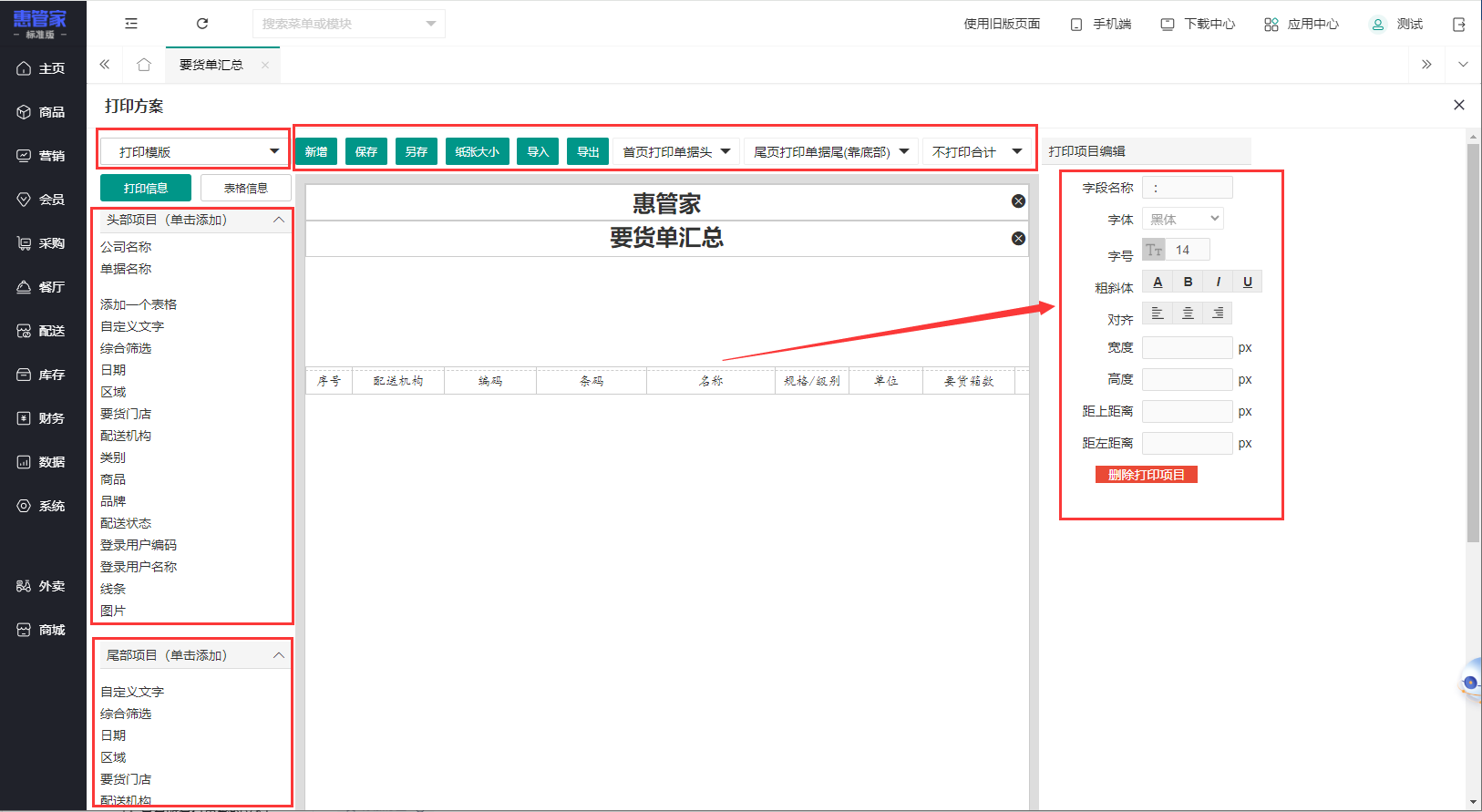Open the 外卖 sidebar module

(x=42, y=586)
